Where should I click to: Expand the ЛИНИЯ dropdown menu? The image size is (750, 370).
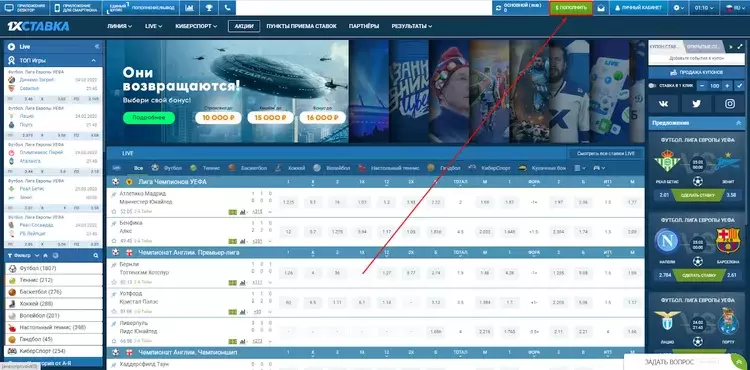120,26
